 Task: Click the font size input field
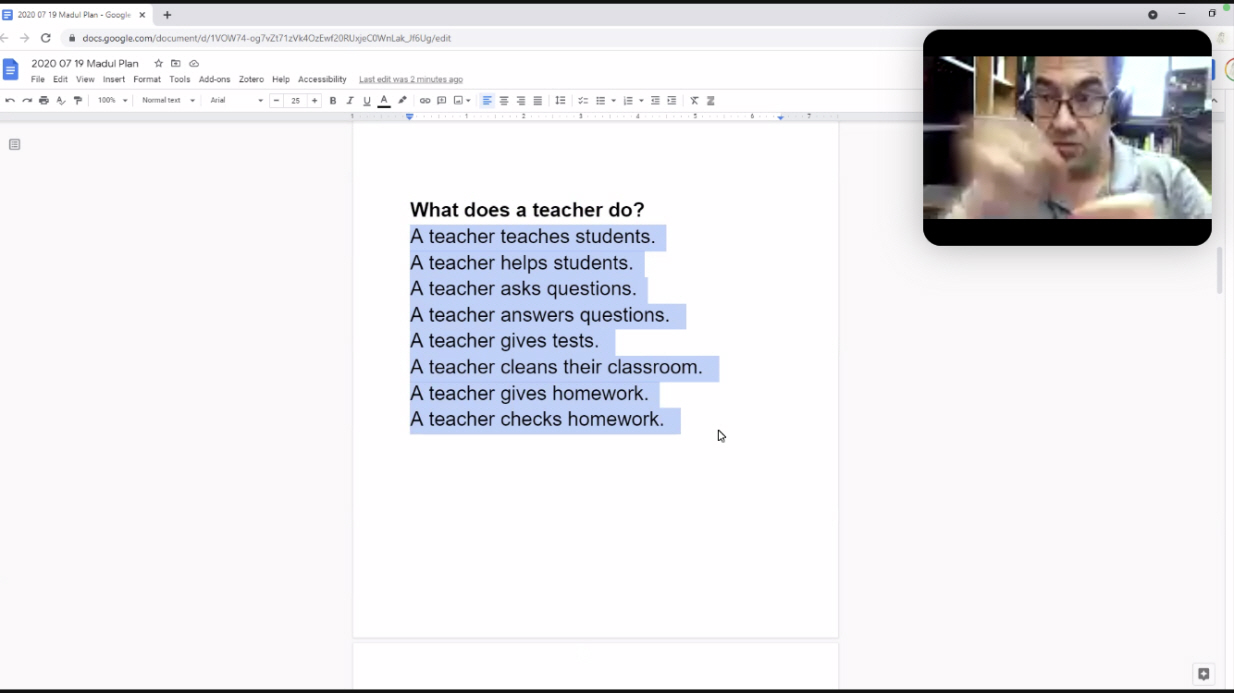click(295, 101)
